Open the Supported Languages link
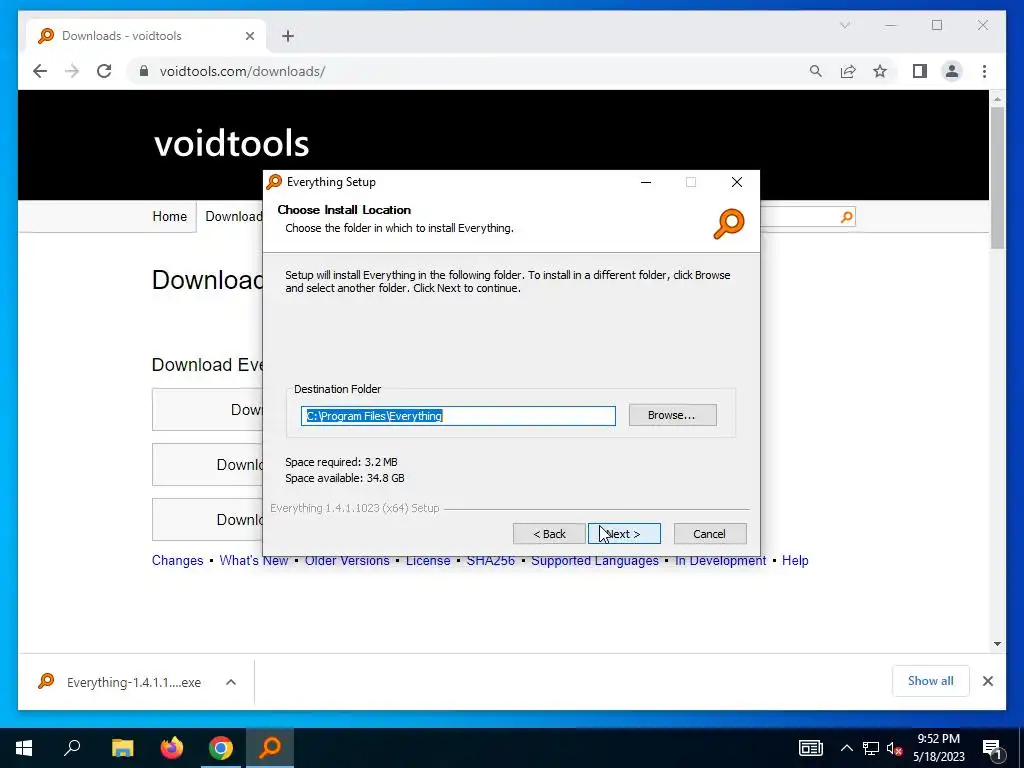Screen dimensions: 1024x768 pos(595,560)
